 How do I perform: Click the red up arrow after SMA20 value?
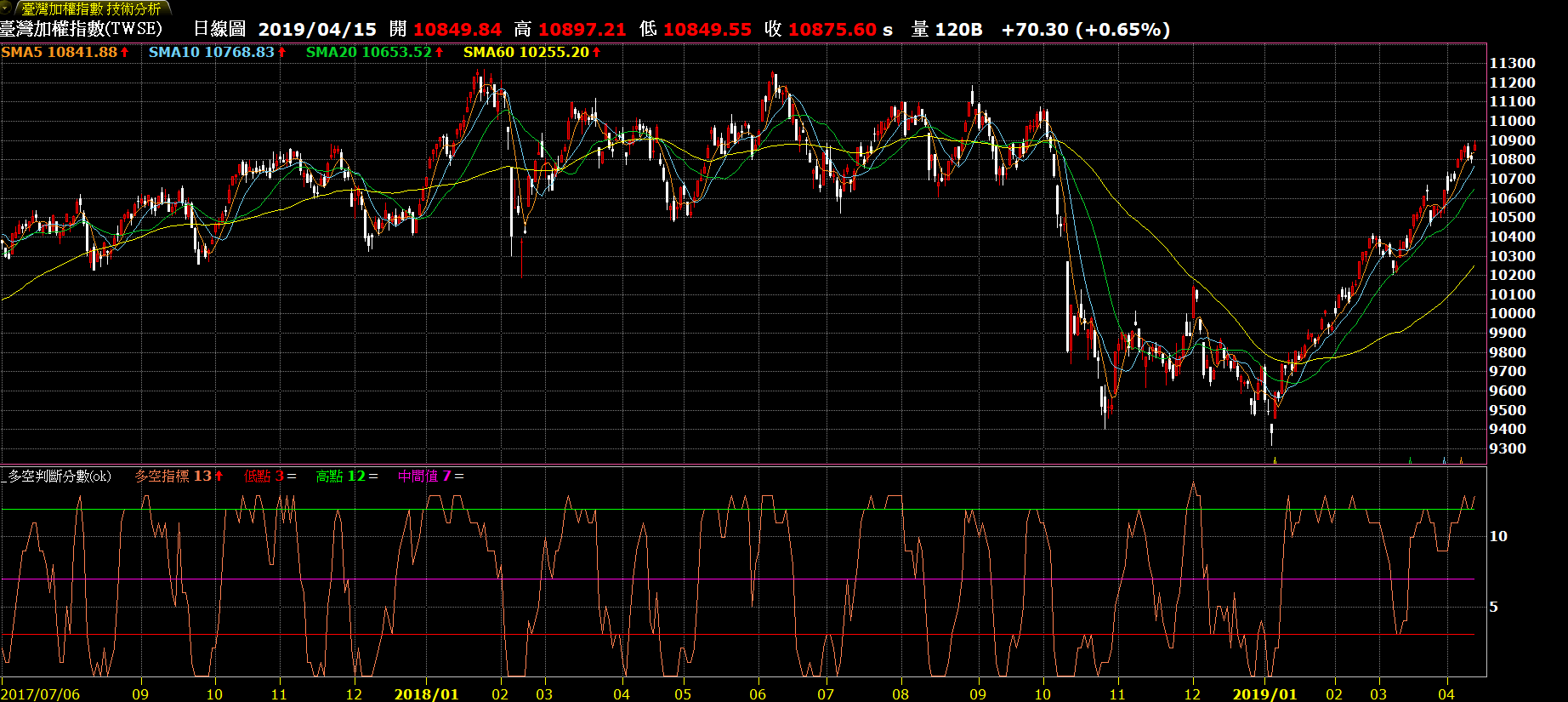pos(440,52)
